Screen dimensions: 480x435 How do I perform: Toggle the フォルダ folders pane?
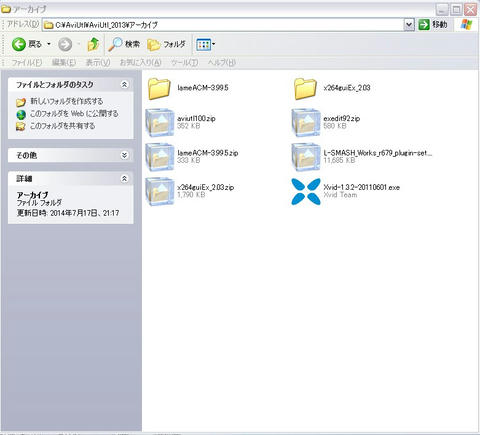coord(166,44)
